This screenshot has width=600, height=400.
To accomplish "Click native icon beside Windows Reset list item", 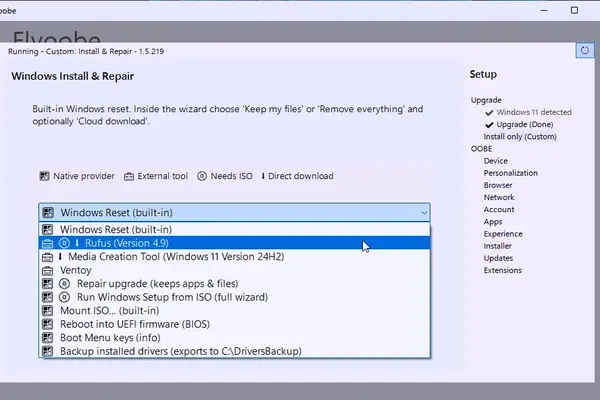I will coord(47,229).
